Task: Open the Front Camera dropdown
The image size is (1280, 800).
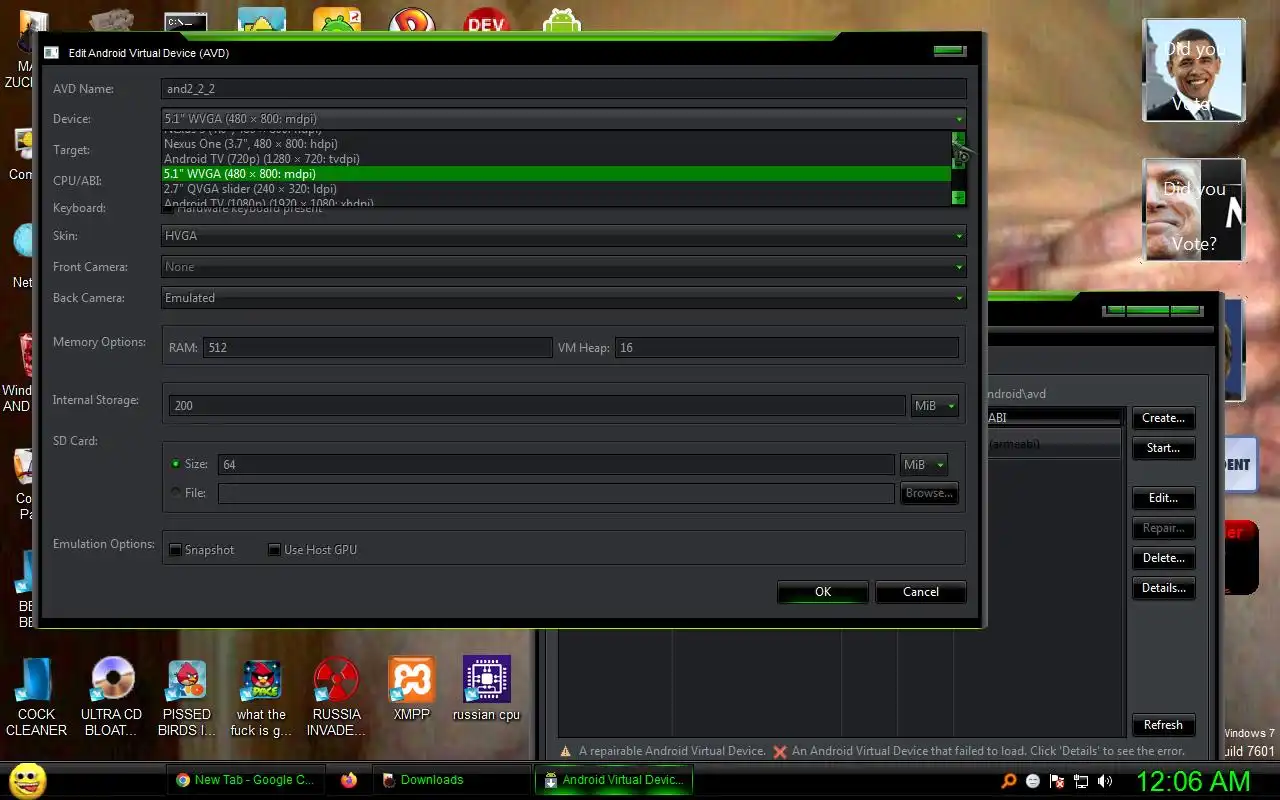Action: click(564, 267)
